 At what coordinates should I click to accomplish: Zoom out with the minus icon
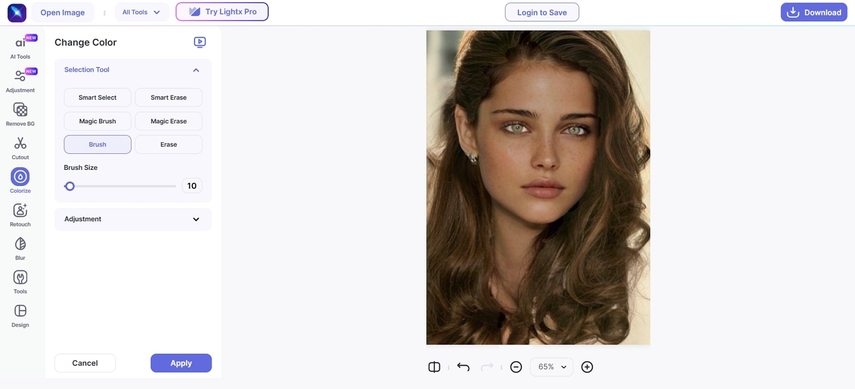[516, 367]
